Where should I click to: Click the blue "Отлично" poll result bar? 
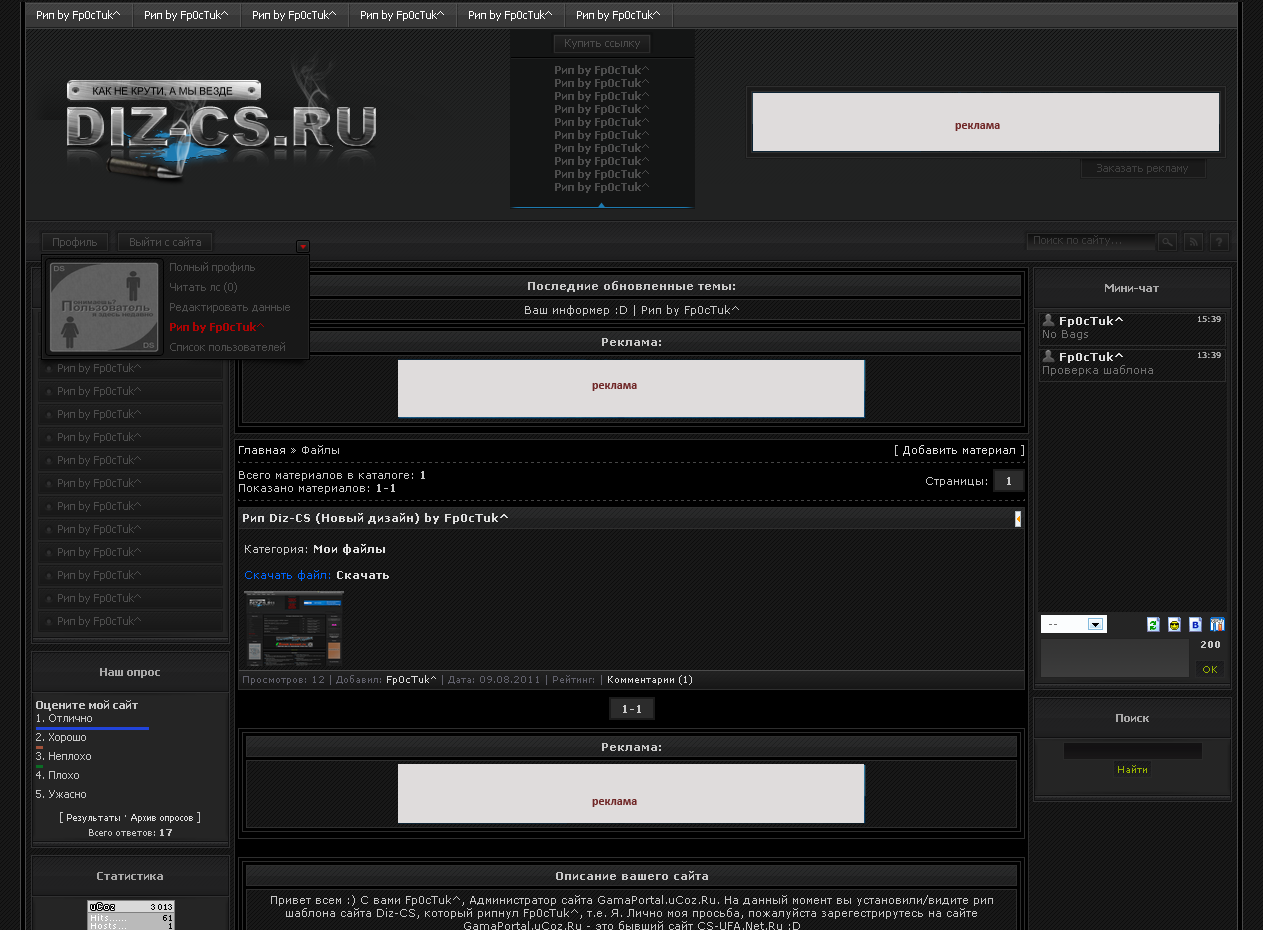tap(92, 728)
